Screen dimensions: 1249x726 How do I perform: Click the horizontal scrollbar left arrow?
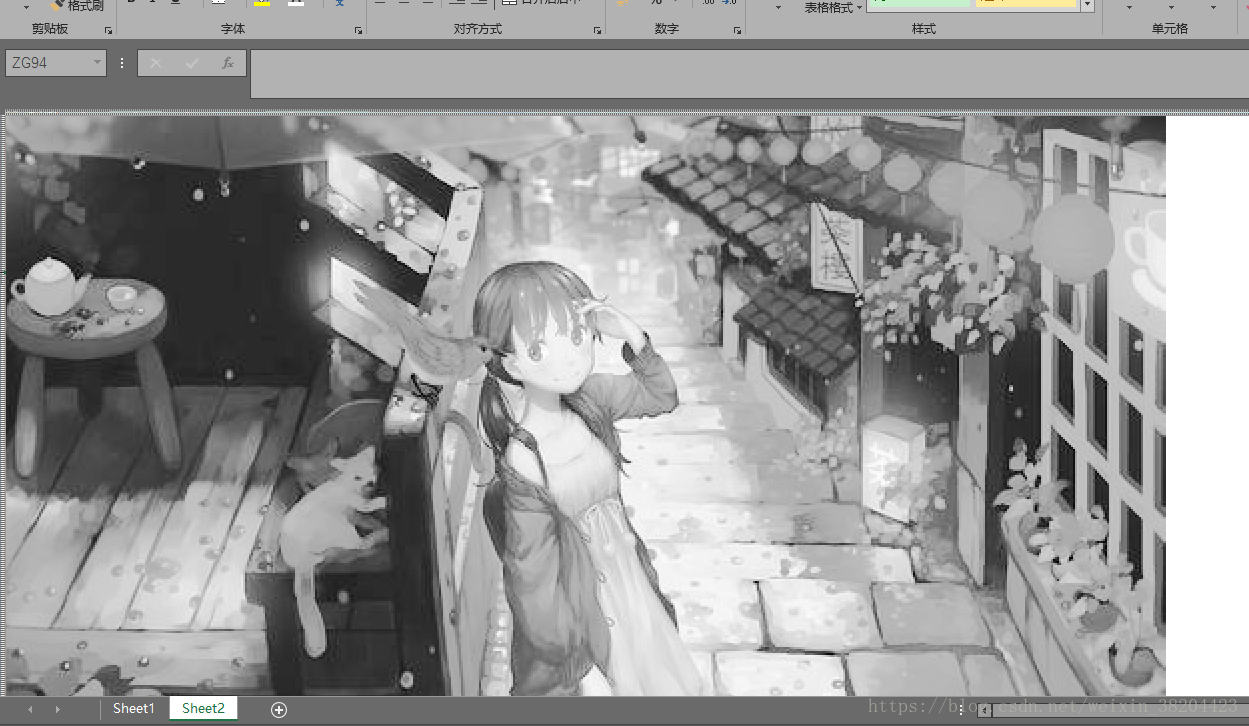[x=985, y=710]
